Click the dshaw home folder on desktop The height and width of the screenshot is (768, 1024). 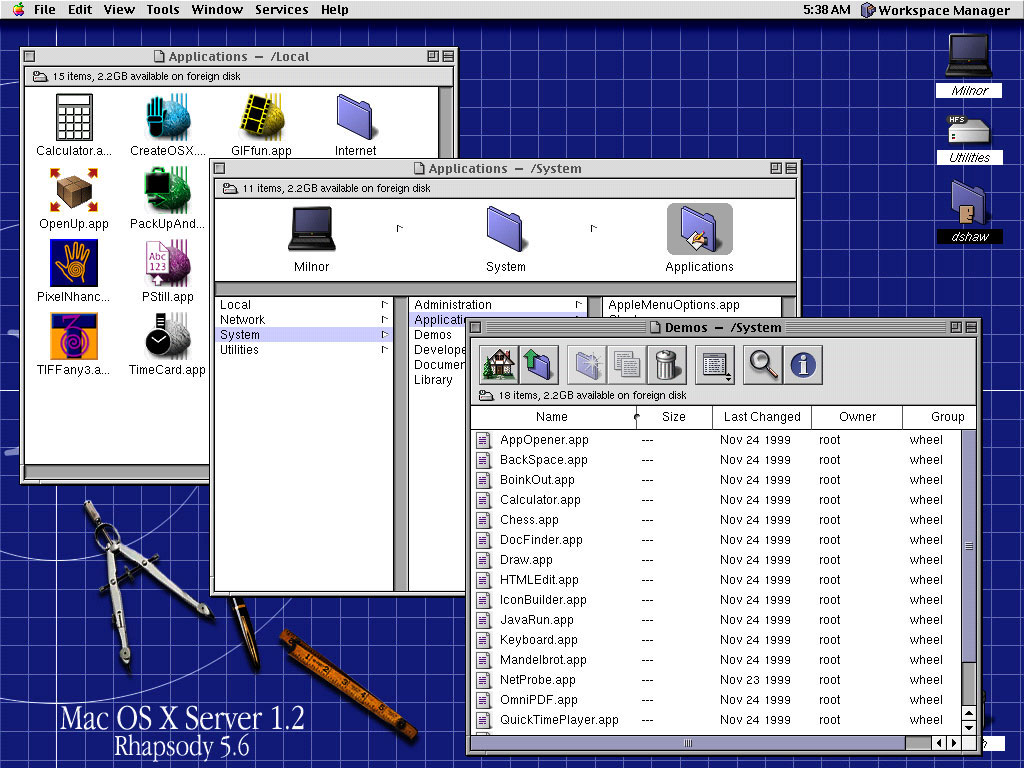pos(969,202)
